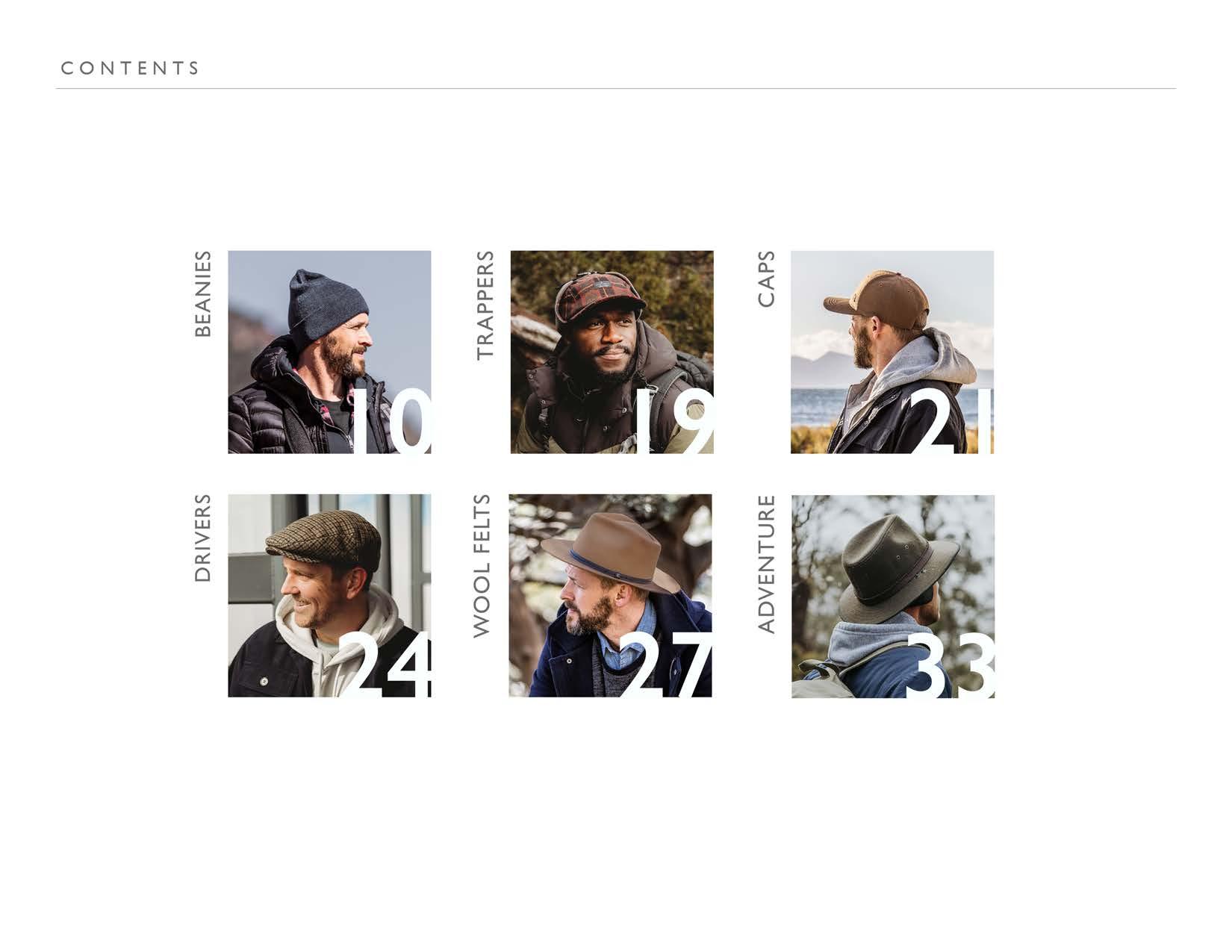
Task: Click the TRAPPERS vertical label
Action: click(485, 306)
